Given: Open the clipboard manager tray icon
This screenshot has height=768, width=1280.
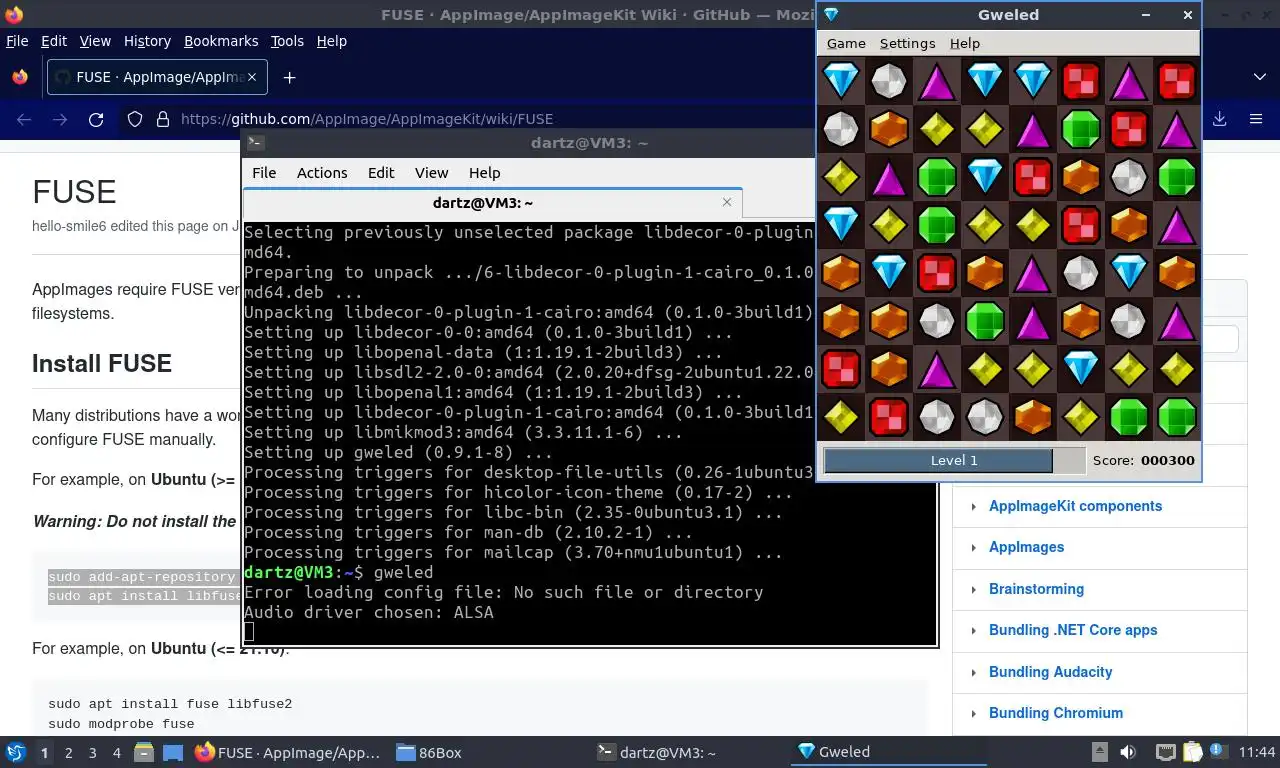Looking at the screenshot, I should pyautogui.click(x=1192, y=752).
